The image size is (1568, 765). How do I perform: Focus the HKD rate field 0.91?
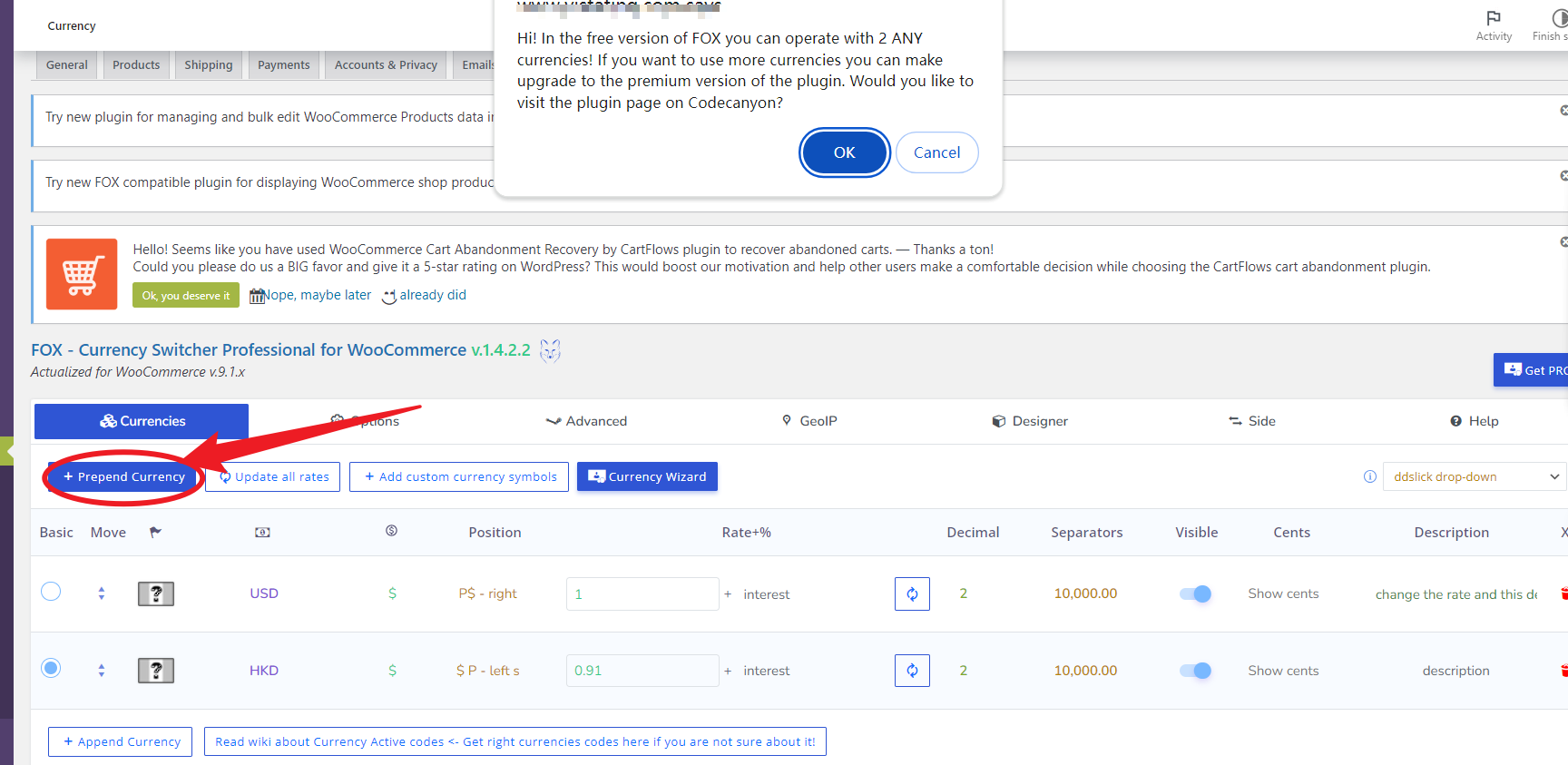(x=642, y=671)
